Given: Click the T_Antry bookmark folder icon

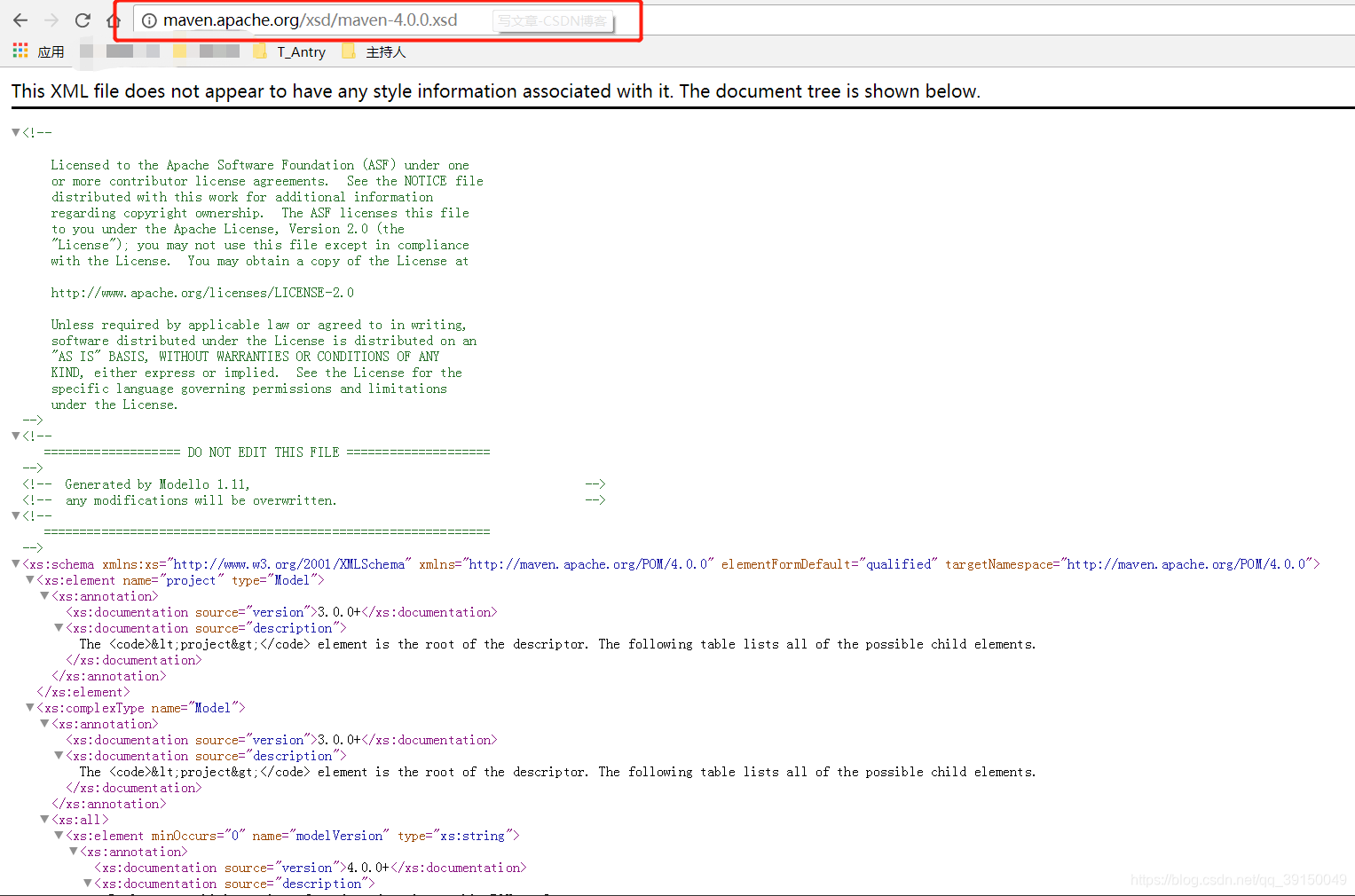Looking at the screenshot, I should pos(260,51).
